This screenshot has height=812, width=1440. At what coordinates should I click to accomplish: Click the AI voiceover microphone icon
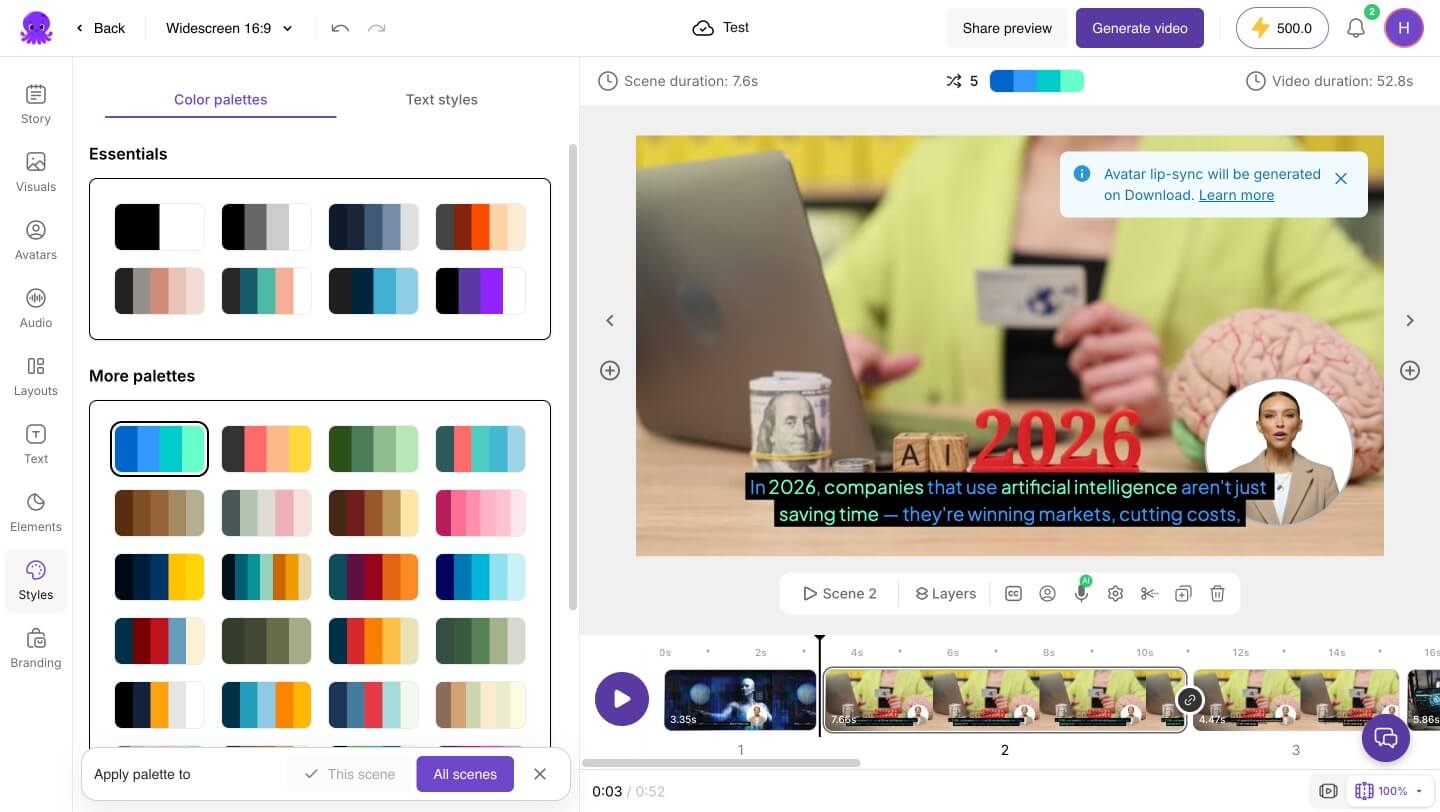1081,594
